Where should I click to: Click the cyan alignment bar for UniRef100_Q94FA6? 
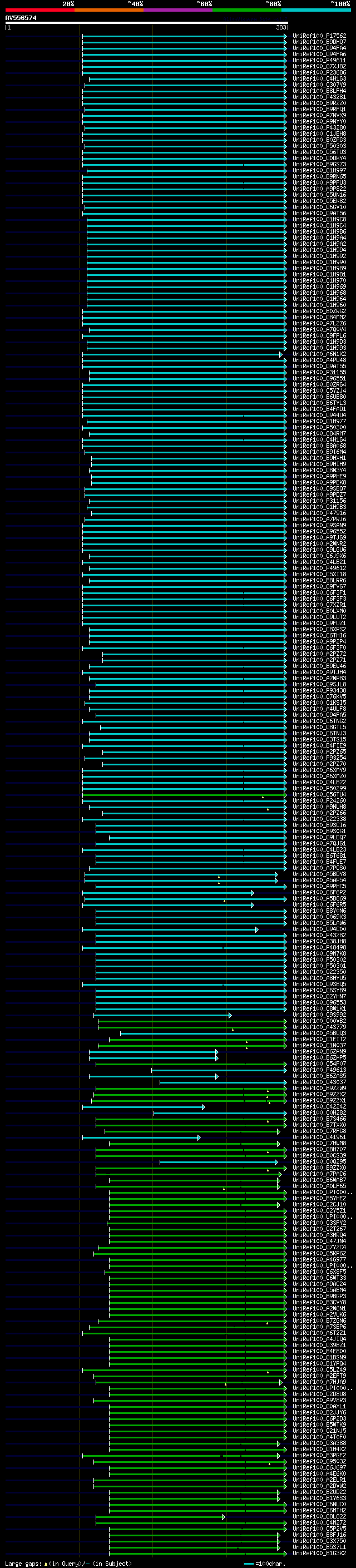pos(184,54)
